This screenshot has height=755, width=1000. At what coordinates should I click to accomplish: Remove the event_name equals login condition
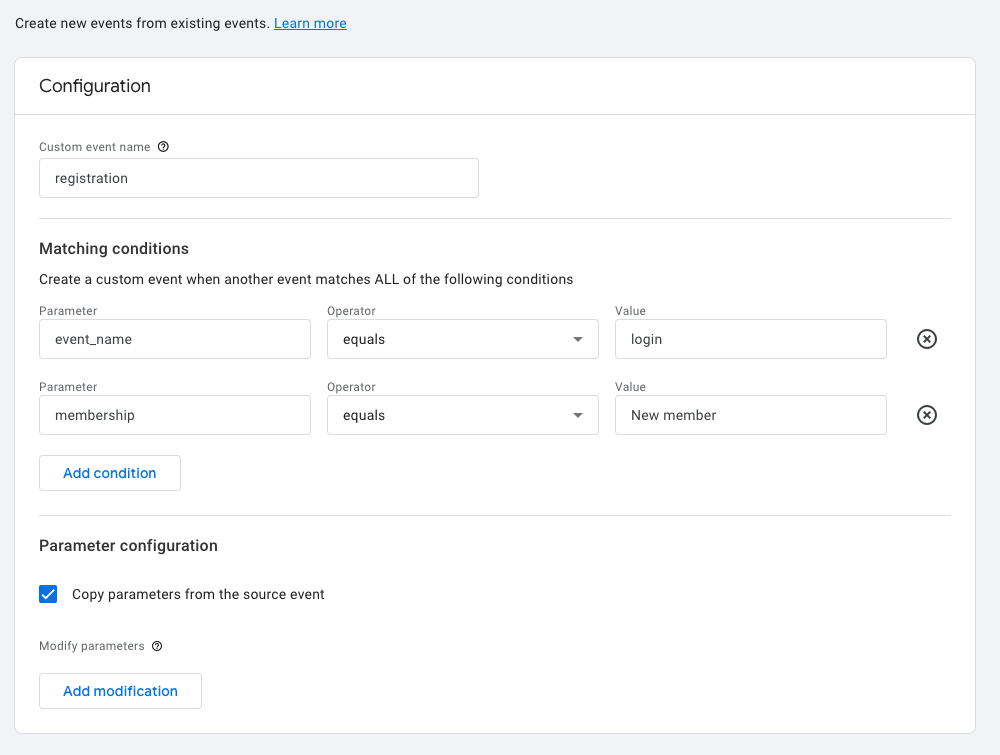pos(926,339)
